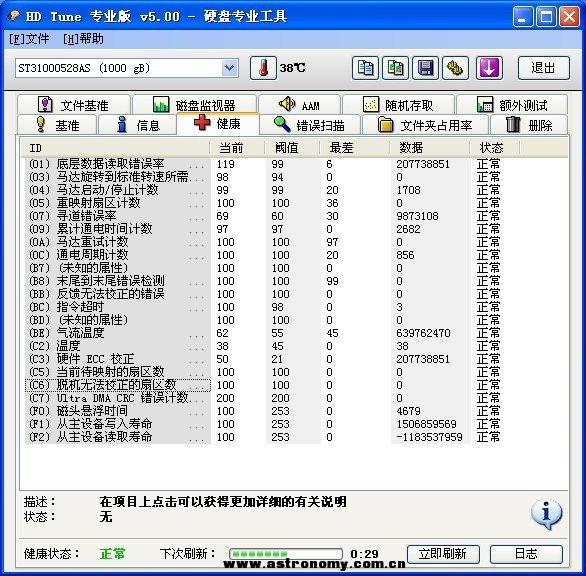
Task: Switch to the 文件基准 tab
Action: pos(74,105)
